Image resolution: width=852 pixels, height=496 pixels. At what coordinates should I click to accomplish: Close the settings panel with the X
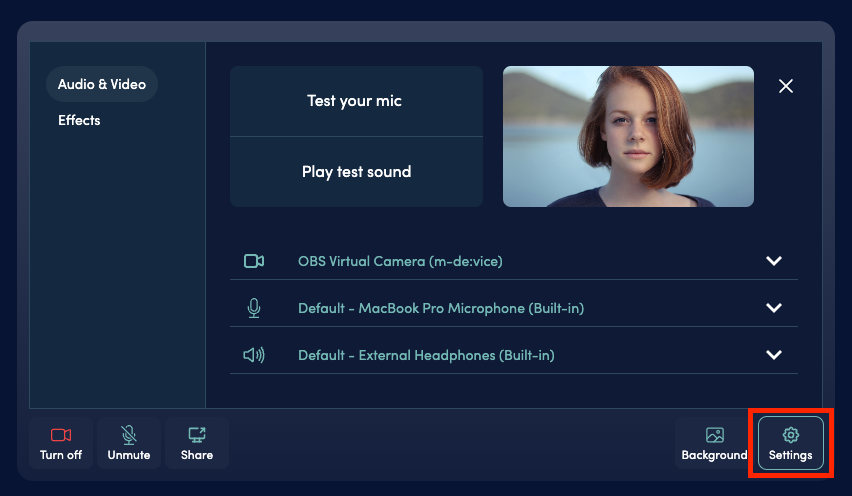pyautogui.click(x=786, y=86)
